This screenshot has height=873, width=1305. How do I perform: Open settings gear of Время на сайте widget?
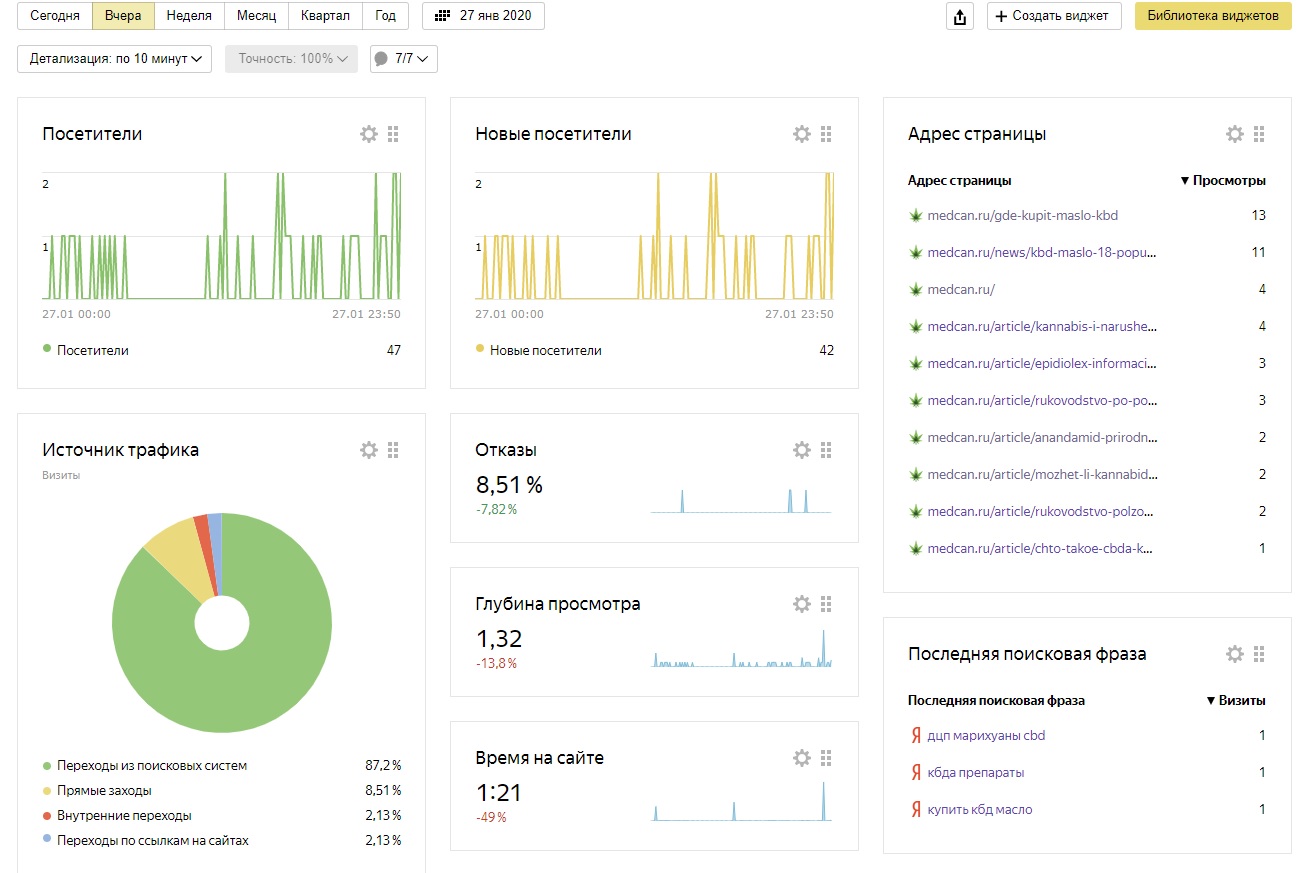pos(802,758)
